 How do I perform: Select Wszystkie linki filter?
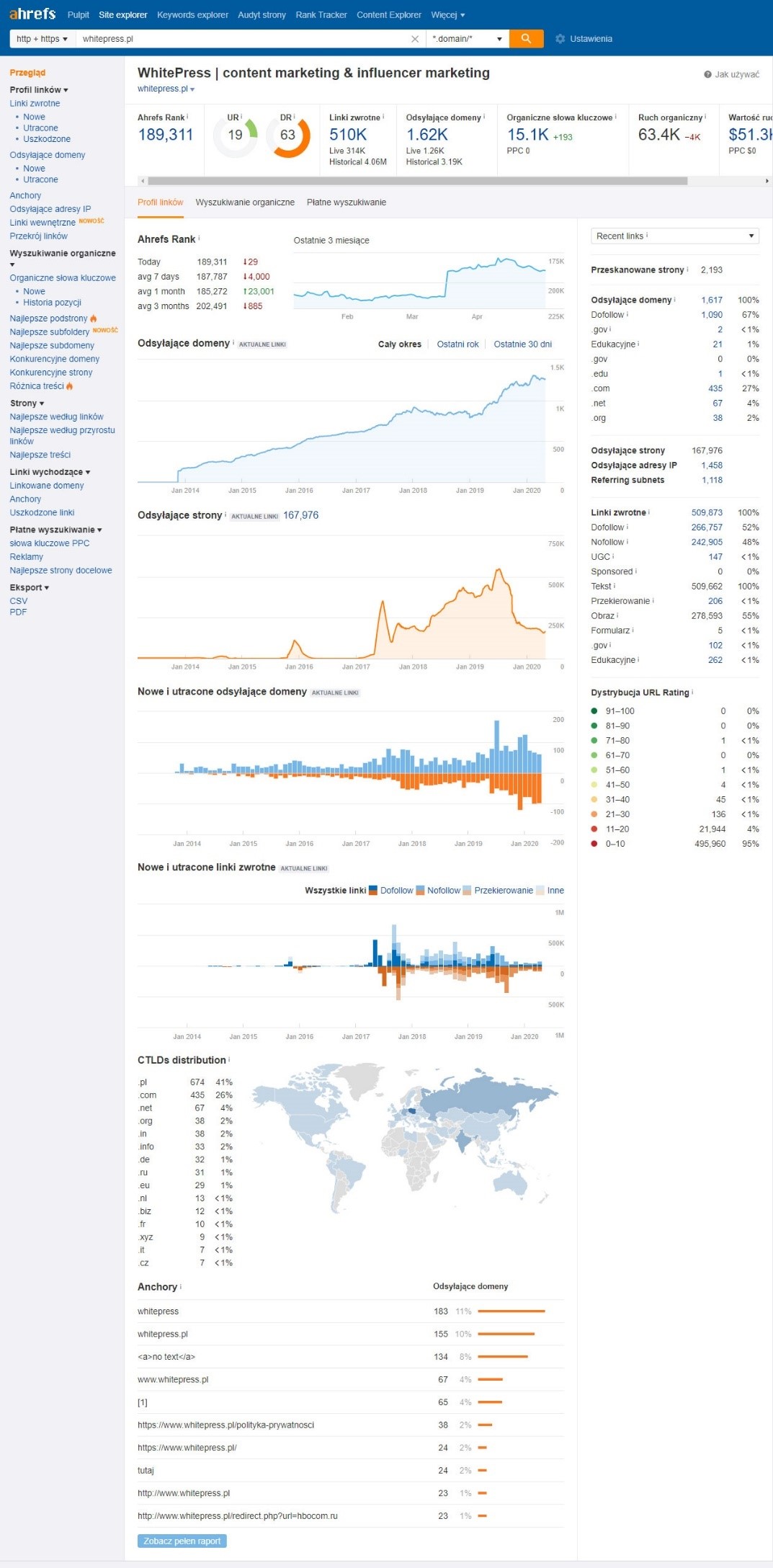(x=336, y=891)
